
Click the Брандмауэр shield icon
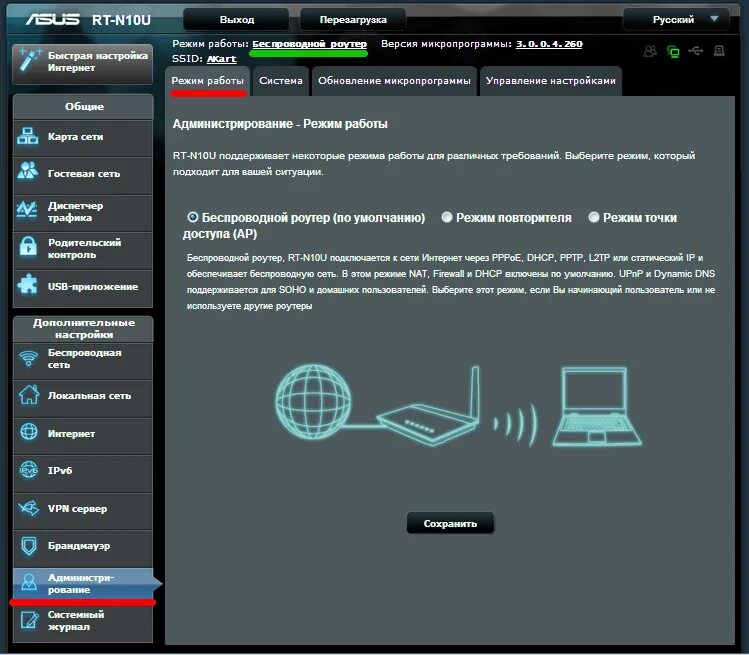tap(29, 546)
